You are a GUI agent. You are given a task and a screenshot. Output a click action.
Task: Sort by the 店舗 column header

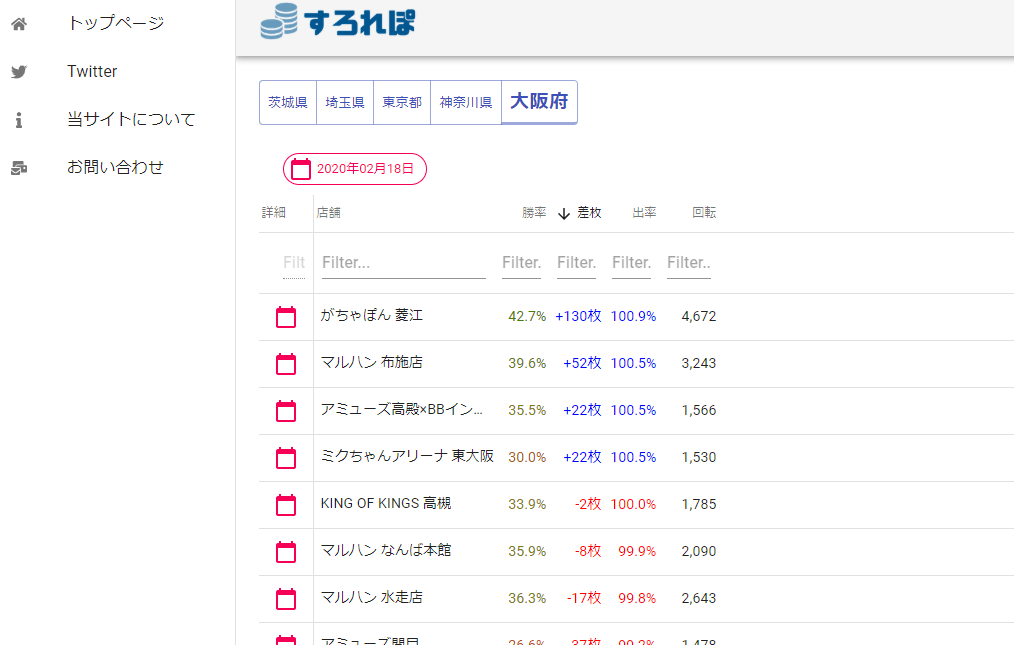click(x=329, y=212)
